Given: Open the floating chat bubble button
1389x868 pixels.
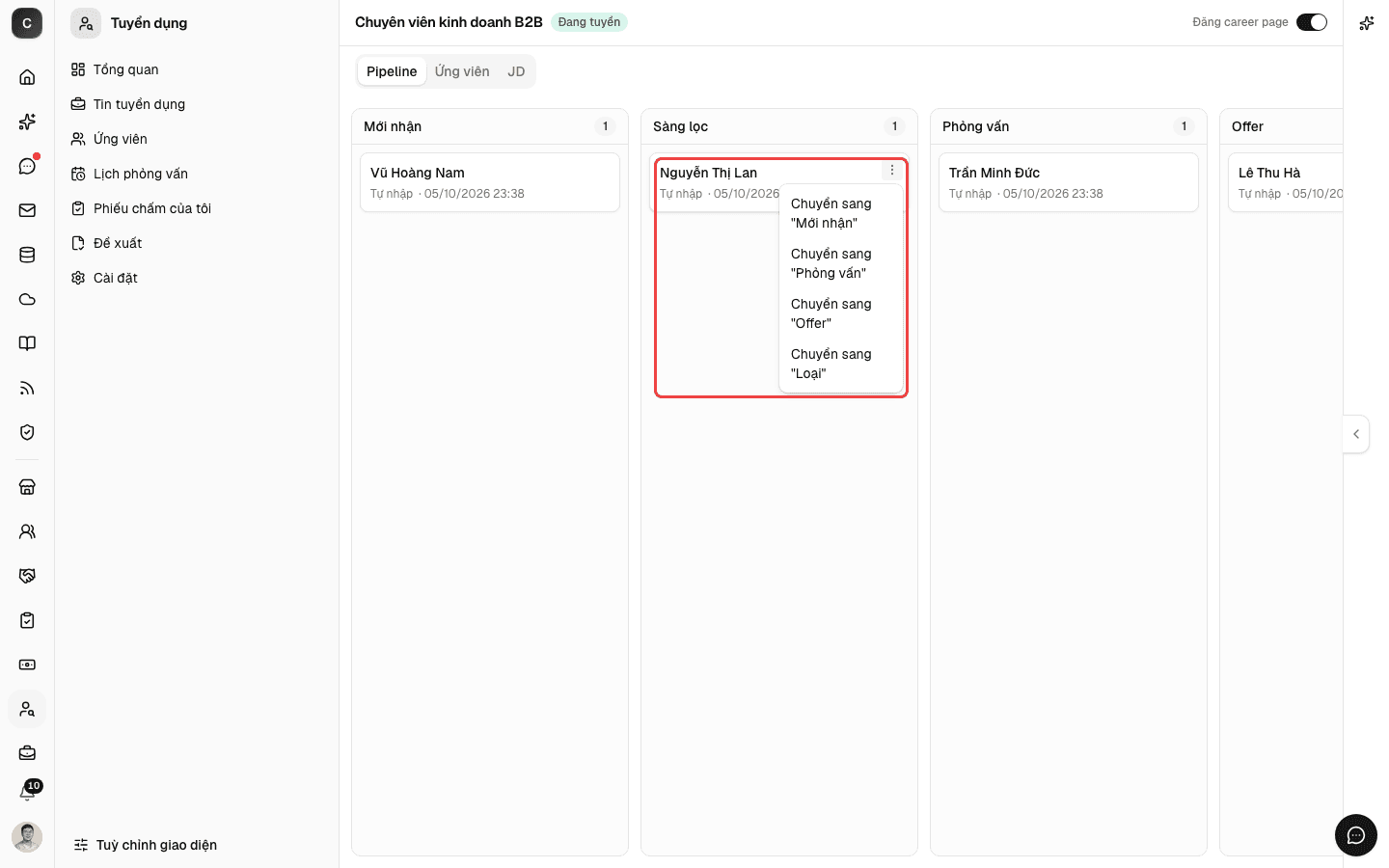Looking at the screenshot, I should click(x=1356, y=835).
